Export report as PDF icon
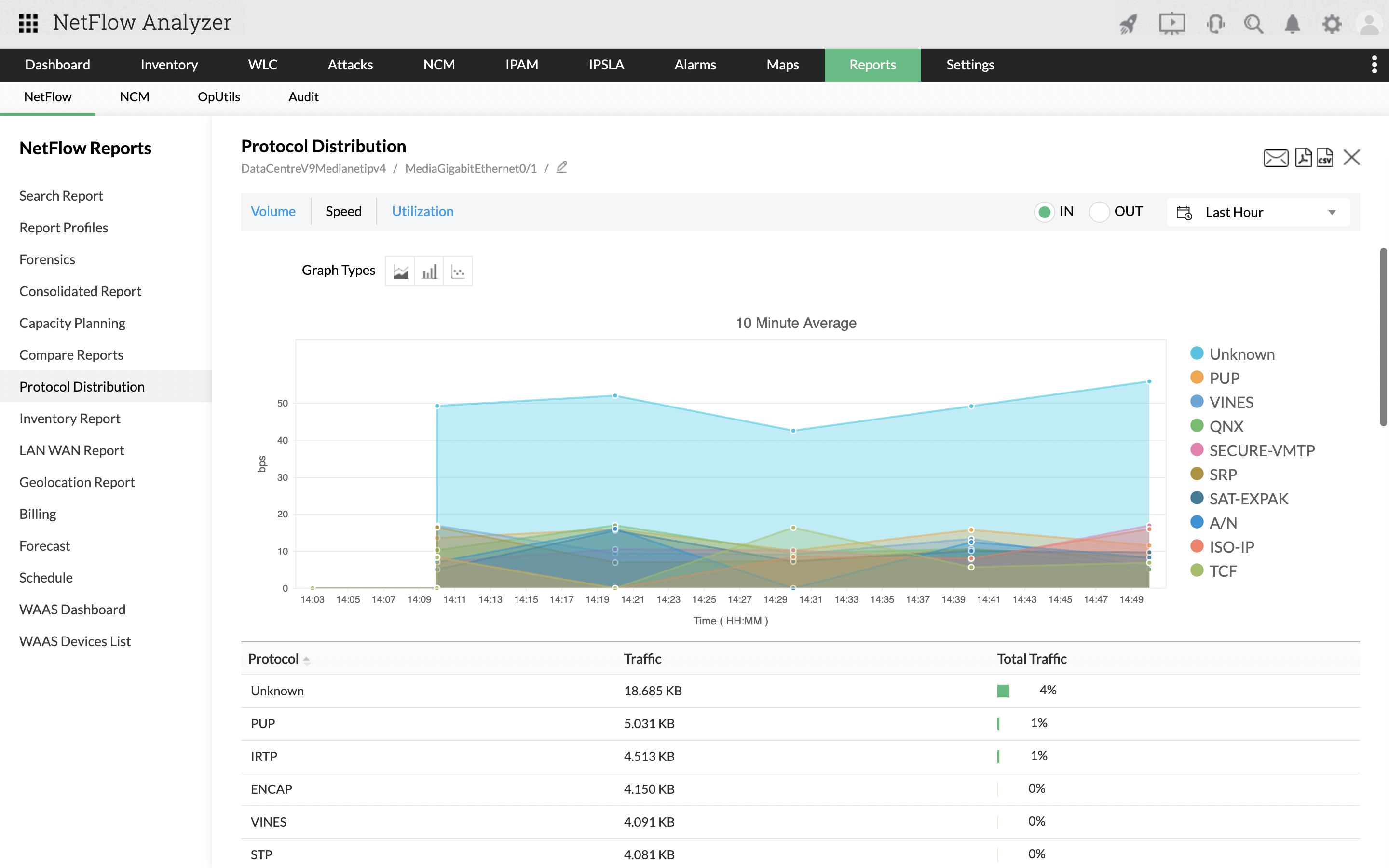The height and width of the screenshot is (868, 1389). tap(1303, 157)
